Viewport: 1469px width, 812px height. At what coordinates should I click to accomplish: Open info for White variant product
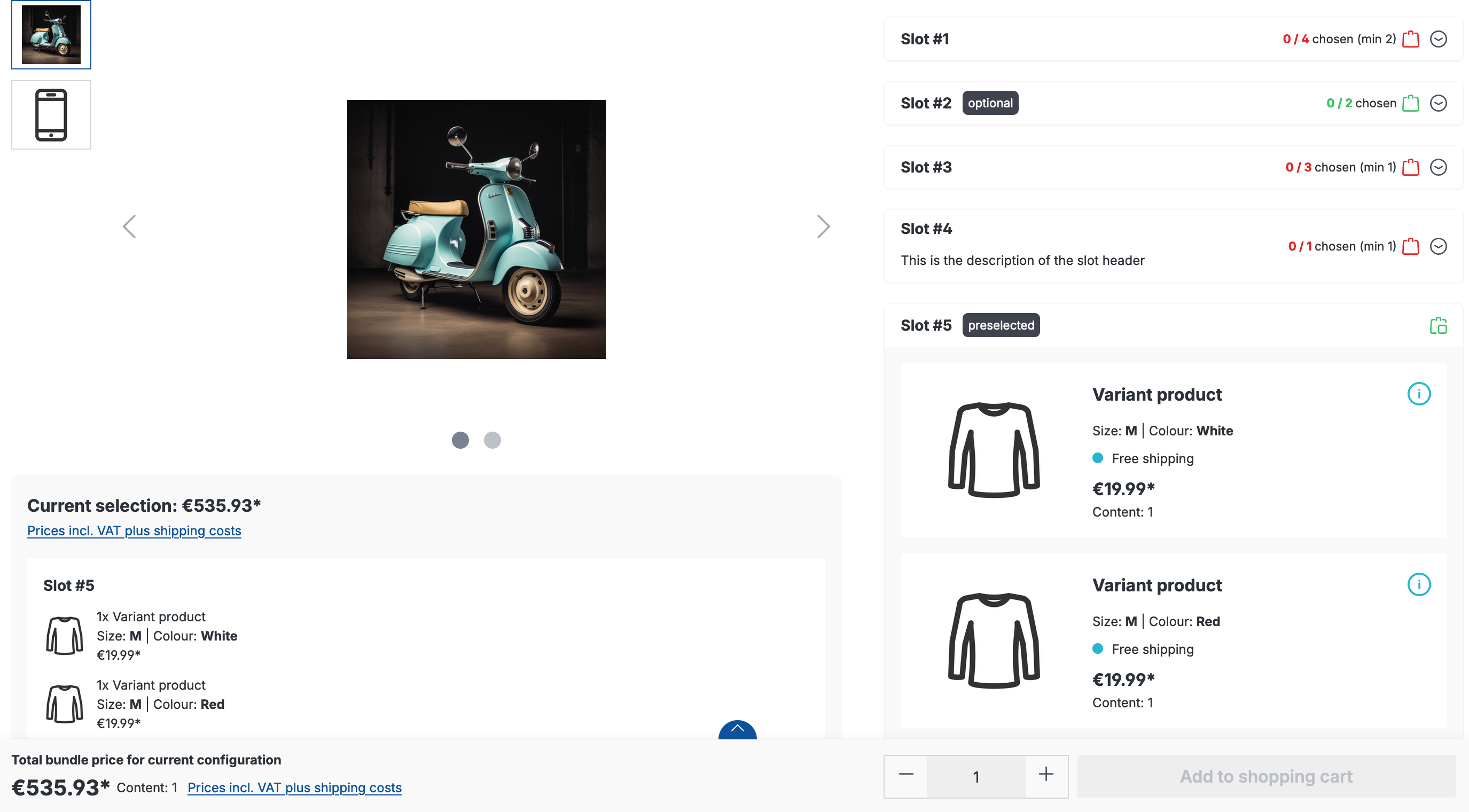[x=1419, y=394]
